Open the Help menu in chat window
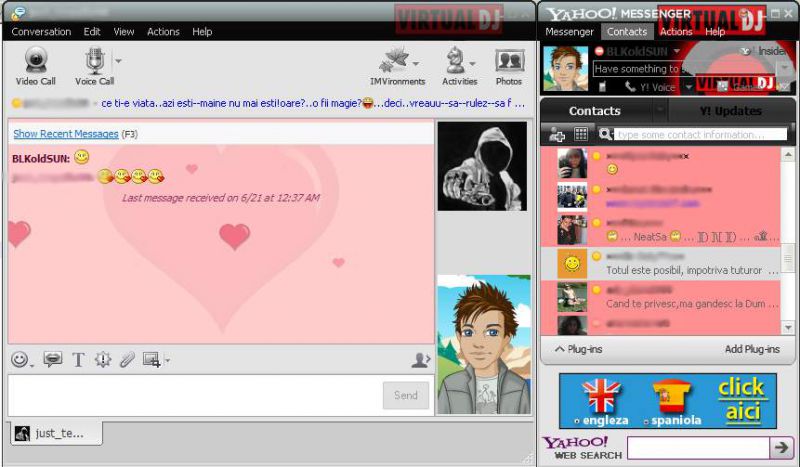 click(202, 32)
